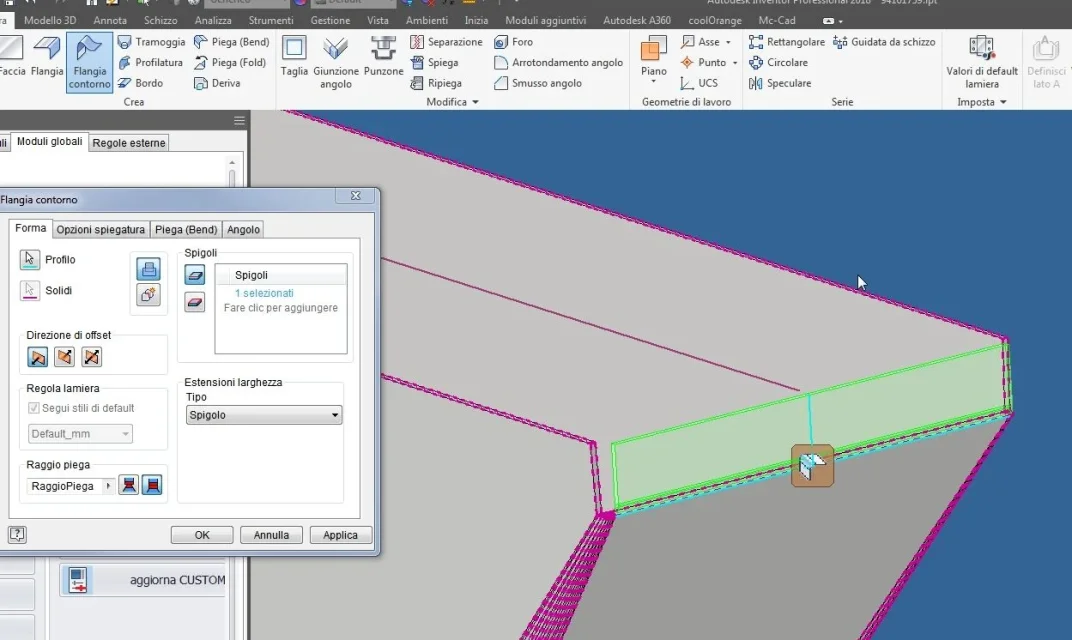This screenshot has width=1072, height=640.
Task: Click the Applica button
Action: point(340,535)
